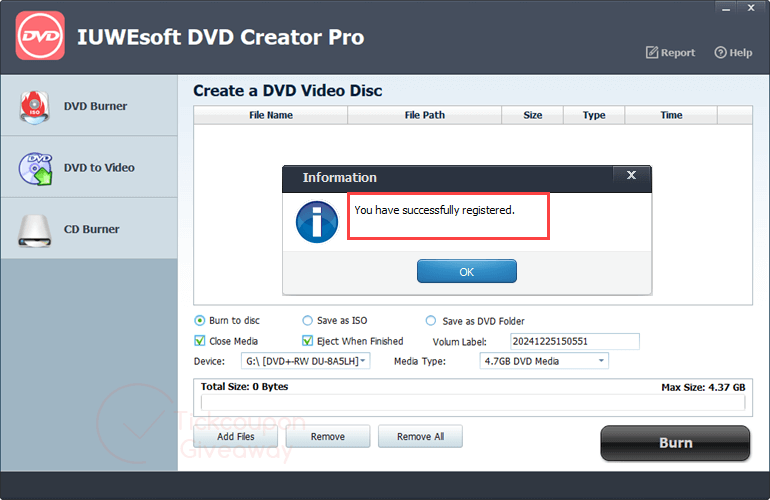Sort by File Path column header
This screenshot has height=500, width=770.
(425, 115)
